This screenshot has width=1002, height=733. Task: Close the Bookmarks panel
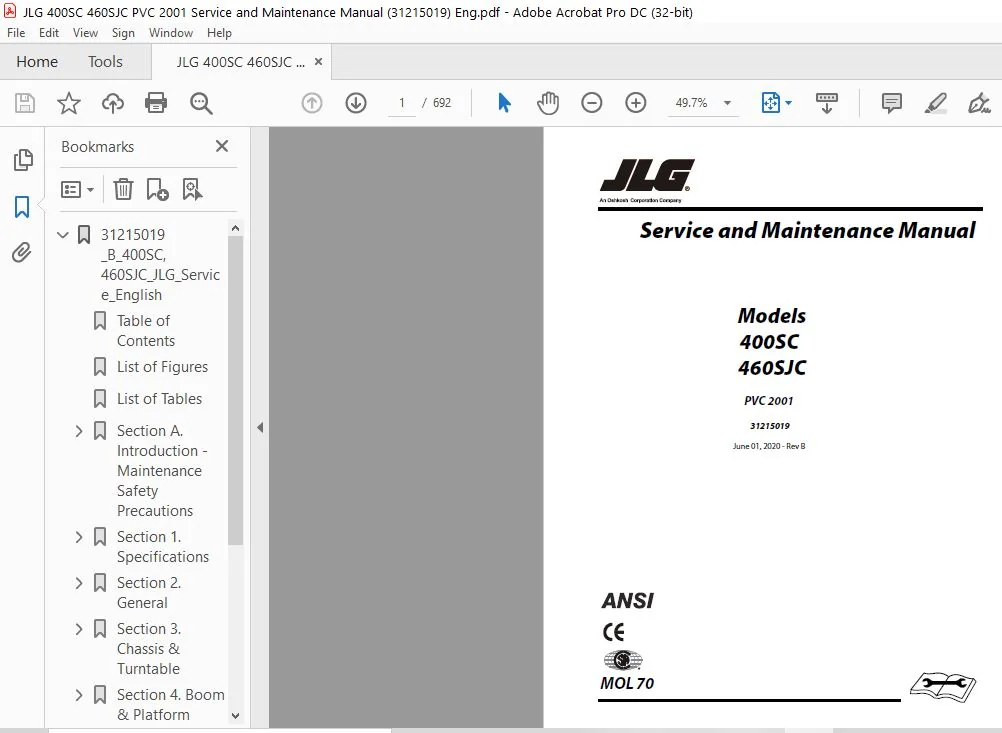(x=222, y=146)
